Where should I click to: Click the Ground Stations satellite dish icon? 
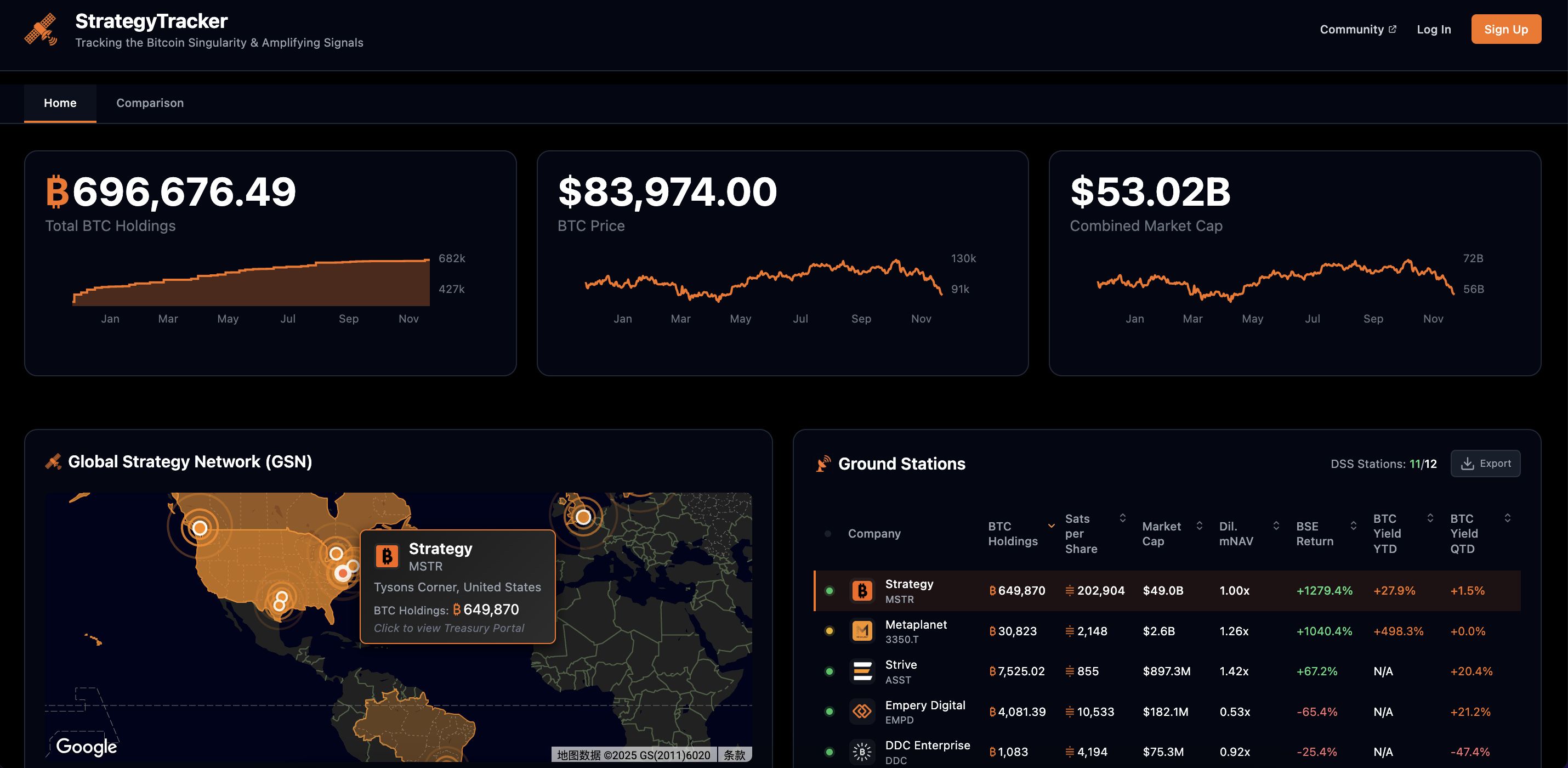(823, 464)
